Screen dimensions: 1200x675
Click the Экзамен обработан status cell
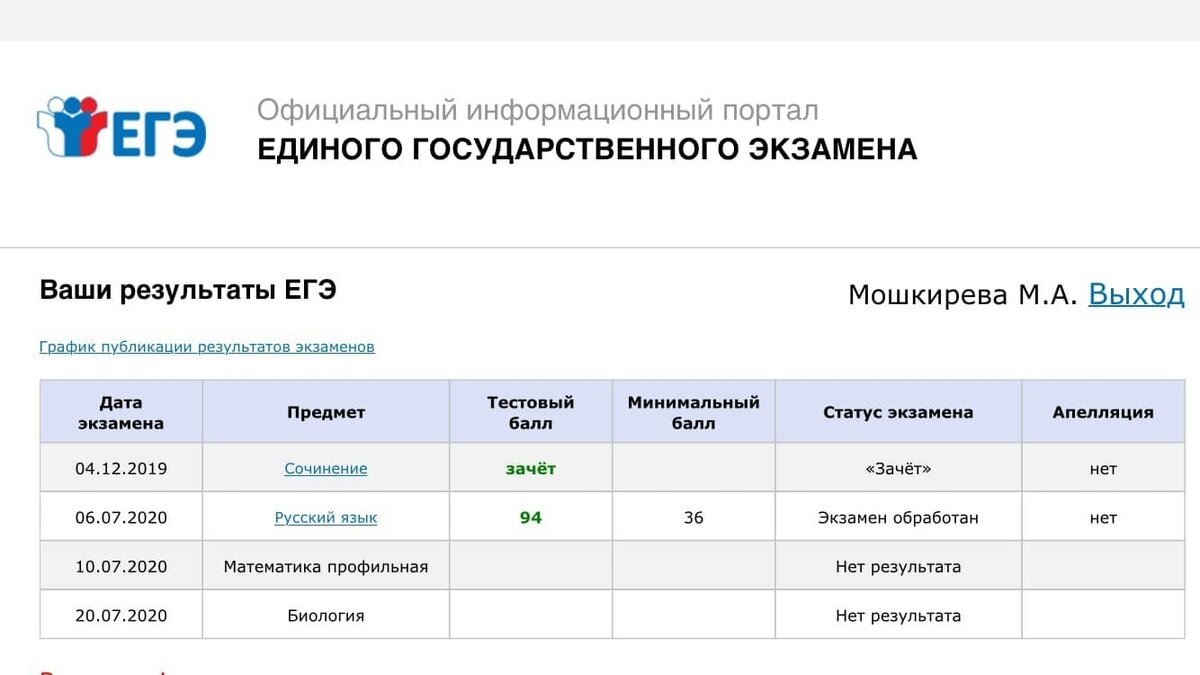(899, 517)
